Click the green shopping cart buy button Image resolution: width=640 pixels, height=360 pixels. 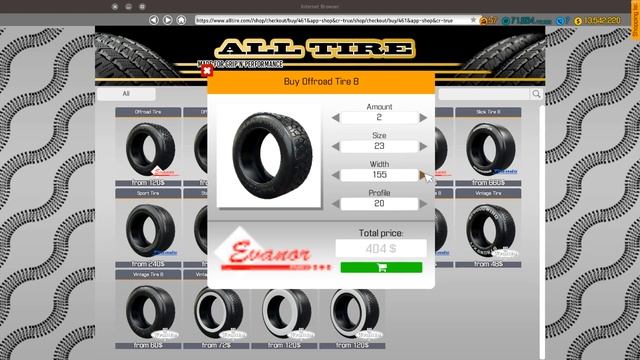click(x=381, y=267)
